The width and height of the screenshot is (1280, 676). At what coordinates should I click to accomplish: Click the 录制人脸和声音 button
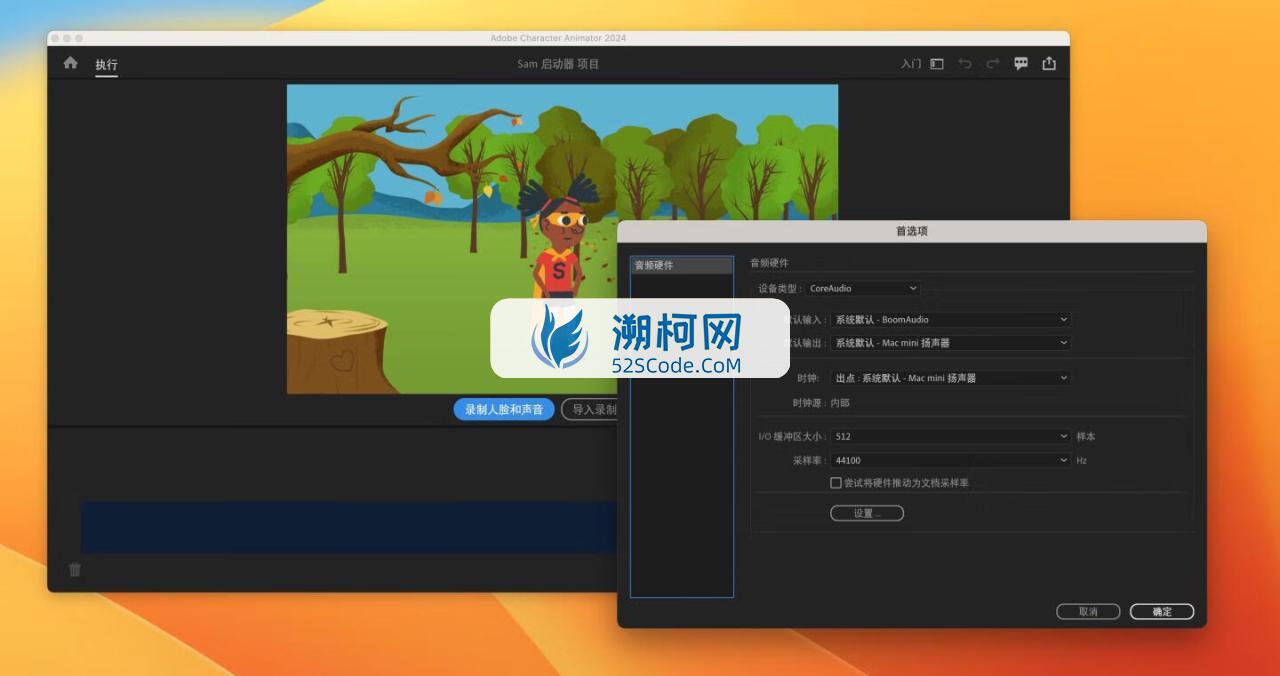(504, 410)
